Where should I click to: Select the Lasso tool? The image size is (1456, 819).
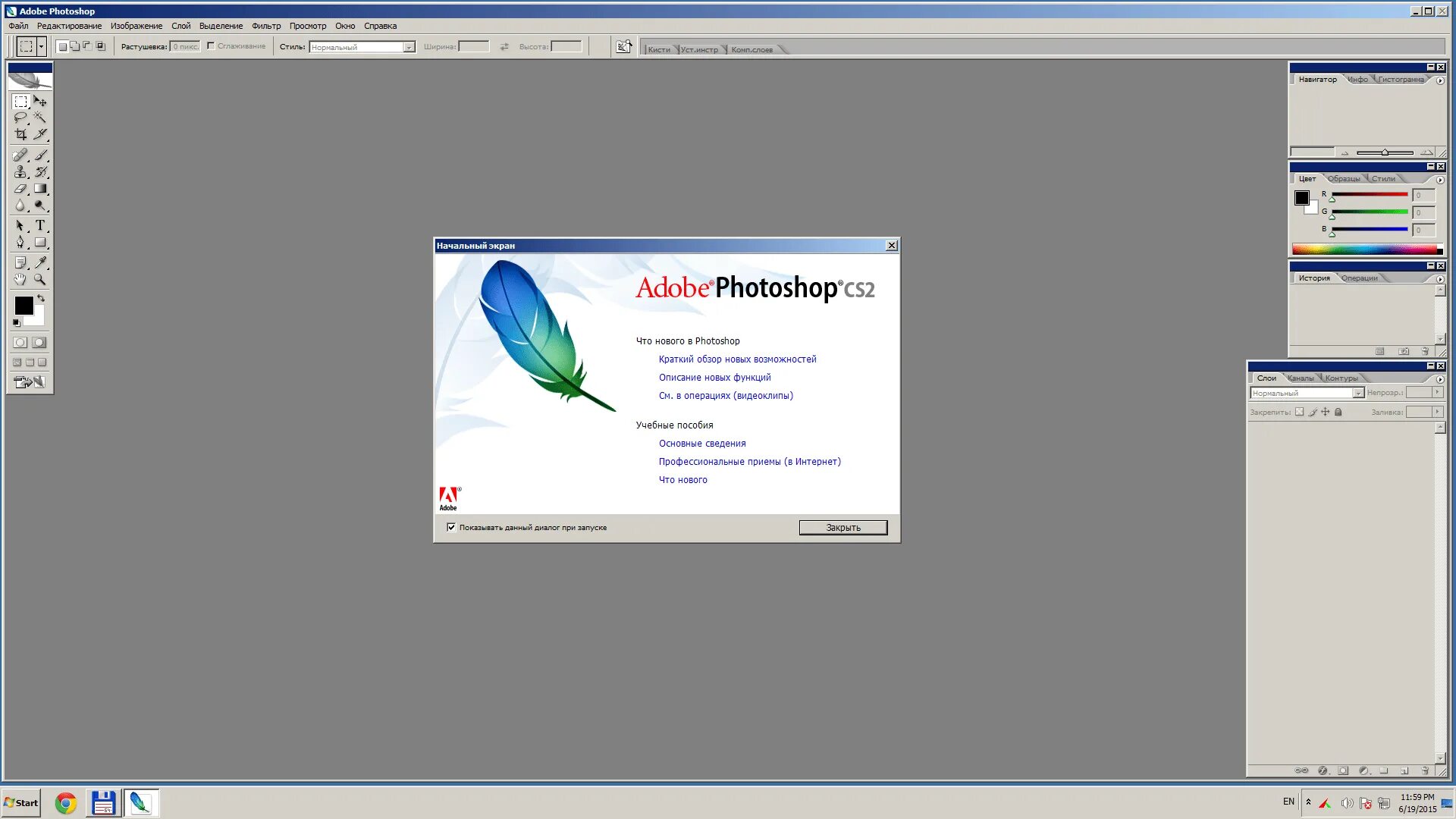tap(20, 118)
